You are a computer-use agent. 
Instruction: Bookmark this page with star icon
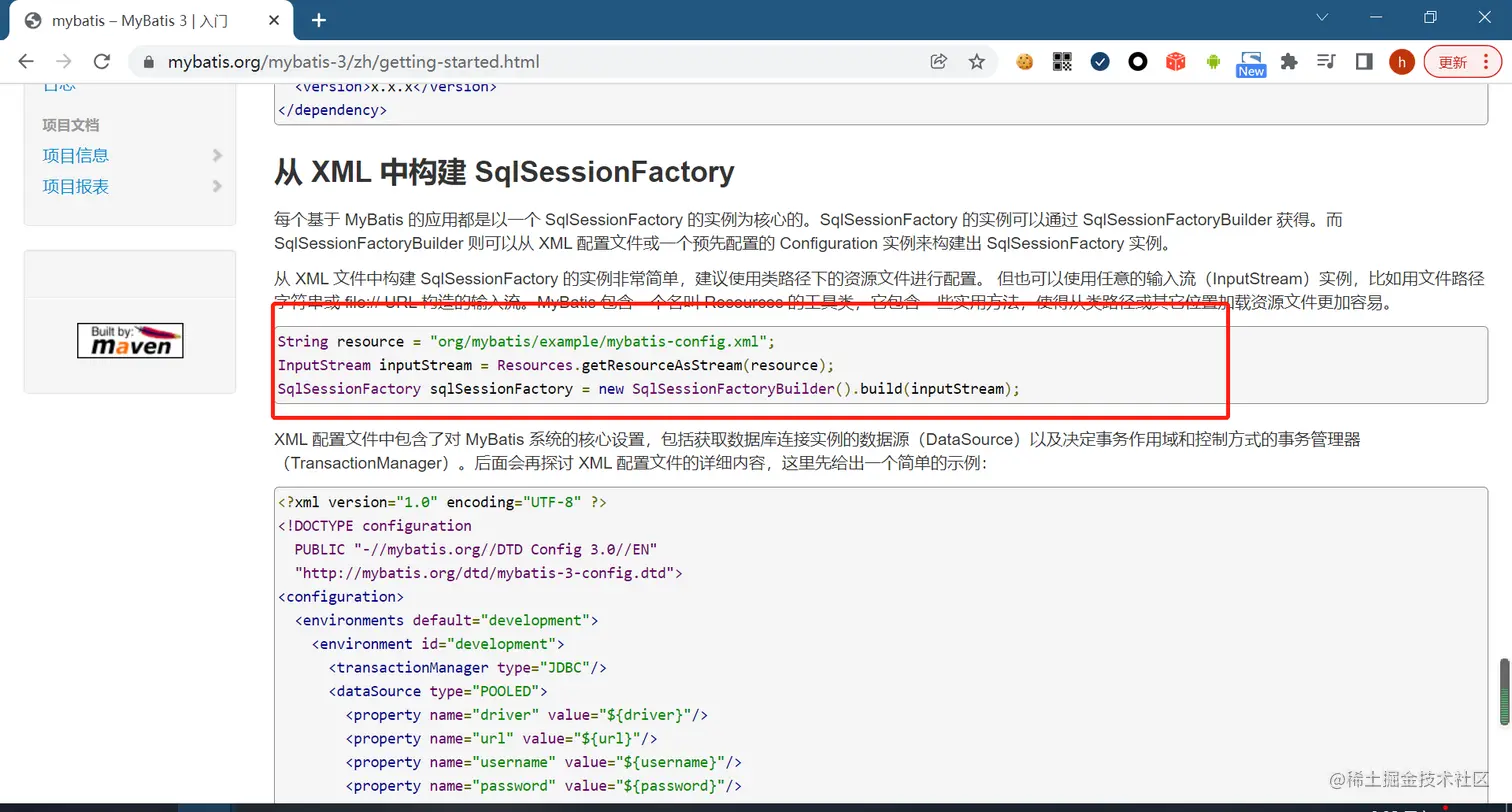pyautogui.click(x=977, y=61)
